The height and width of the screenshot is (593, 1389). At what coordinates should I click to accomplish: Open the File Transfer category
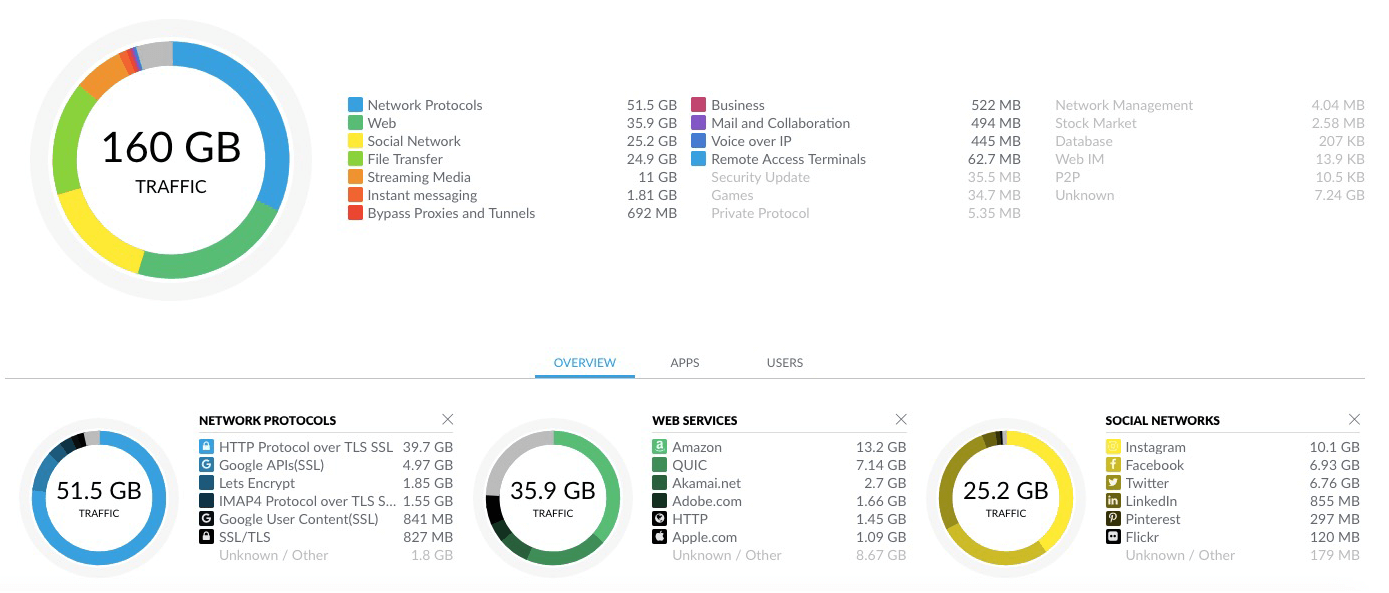405,159
